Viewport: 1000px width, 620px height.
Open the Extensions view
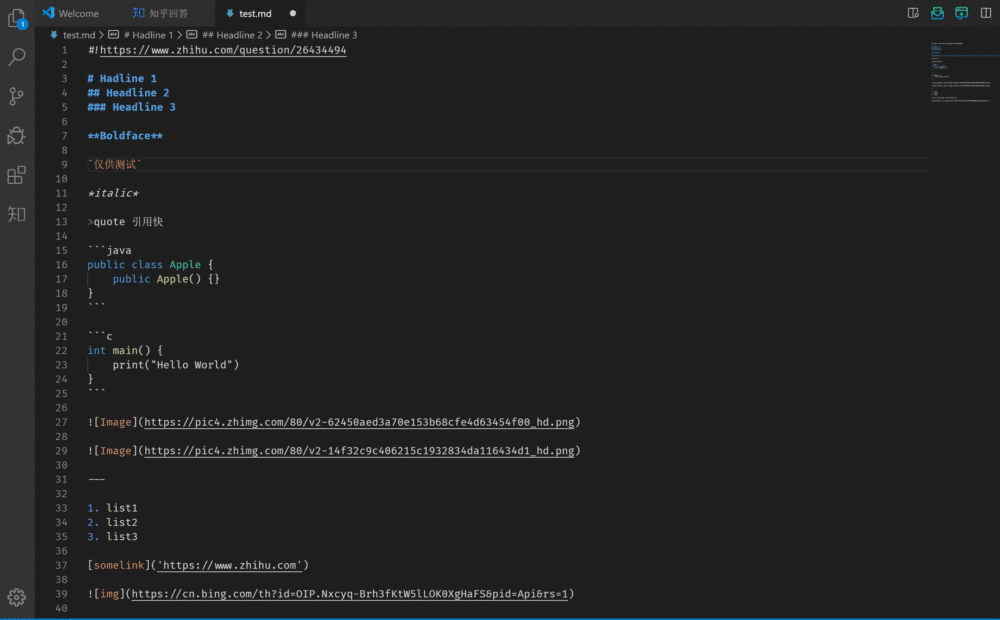16,175
